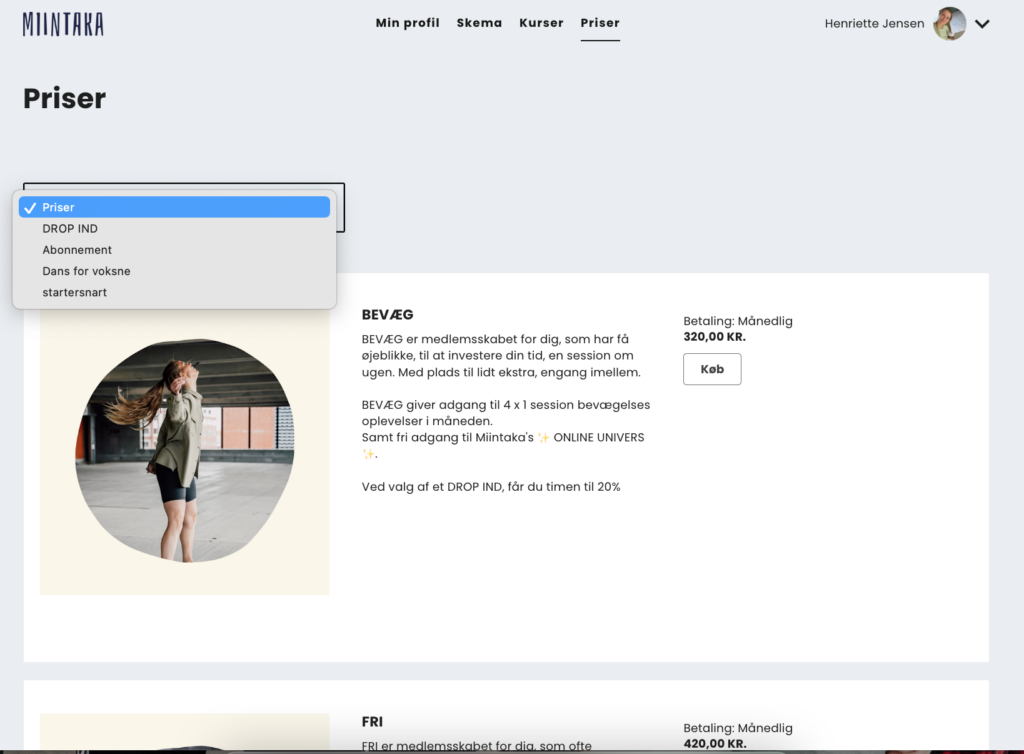Choose the startersnart filter option
1024x754 pixels.
(x=74, y=292)
